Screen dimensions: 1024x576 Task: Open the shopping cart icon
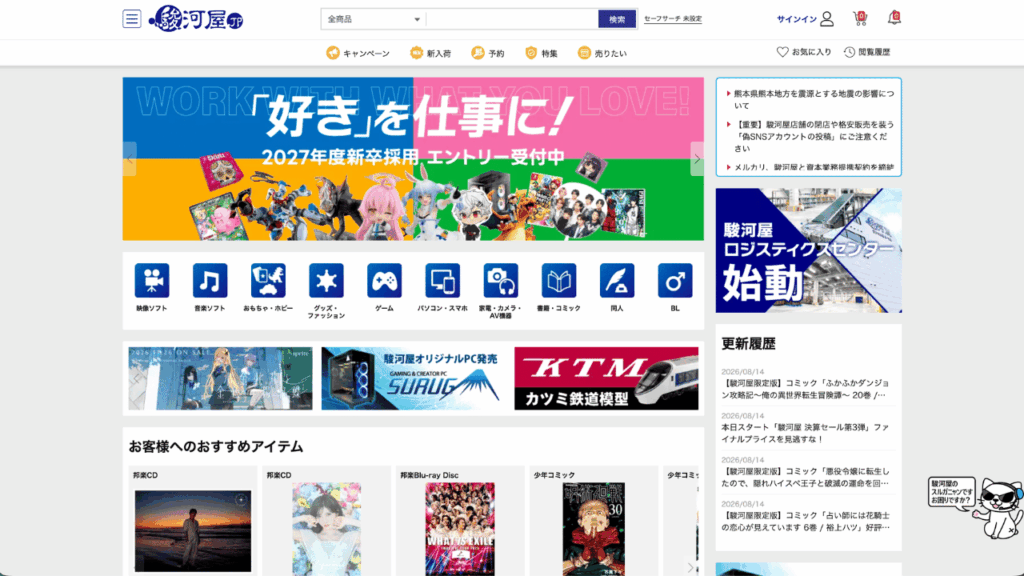[860, 18]
